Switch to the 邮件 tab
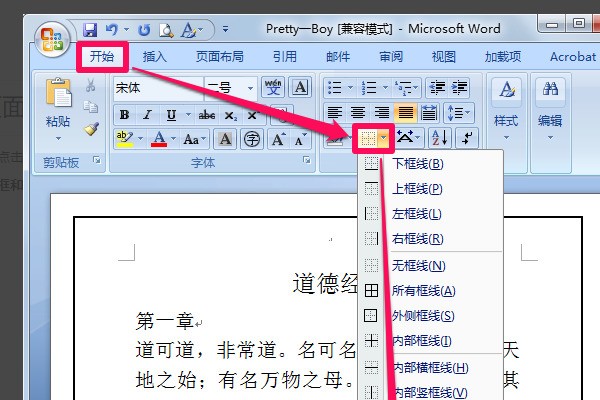The image size is (600, 400). click(x=338, y=57)
